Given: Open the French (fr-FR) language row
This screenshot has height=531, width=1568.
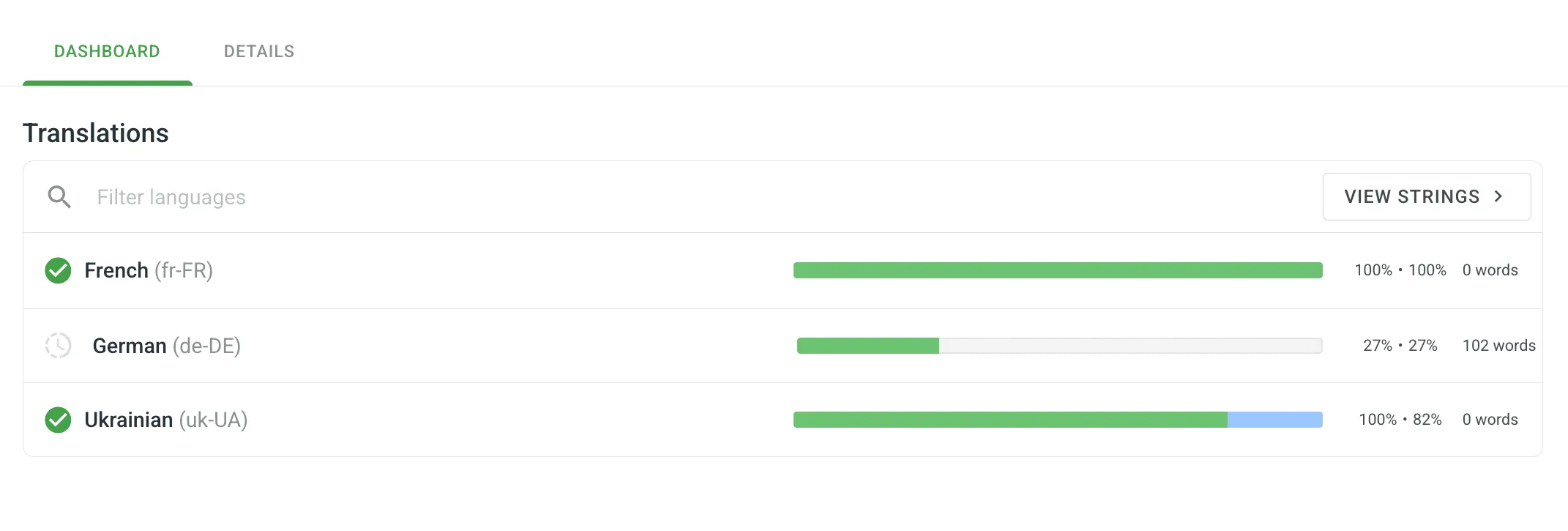Looking at the screenshot, I should [149, 271].
